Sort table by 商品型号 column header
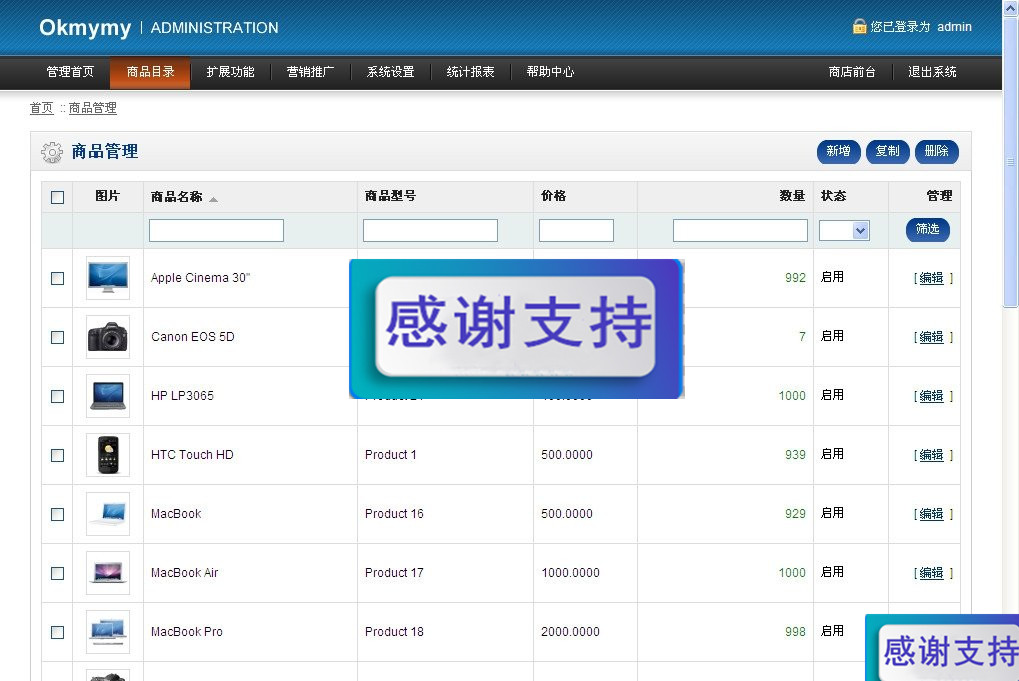Image resolution: width=1019 pixels, height=681 pixels. pos(390,196)
